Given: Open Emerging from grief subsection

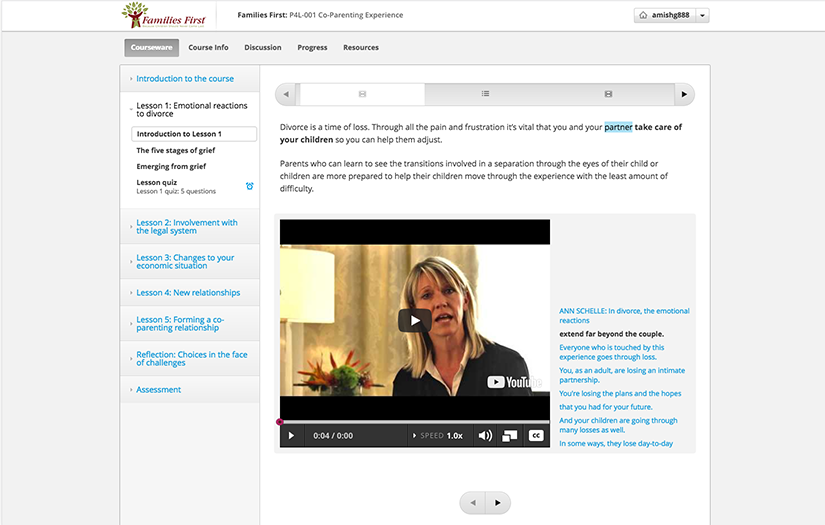Looking at the screenshot, I should click(x=171, y=166).
